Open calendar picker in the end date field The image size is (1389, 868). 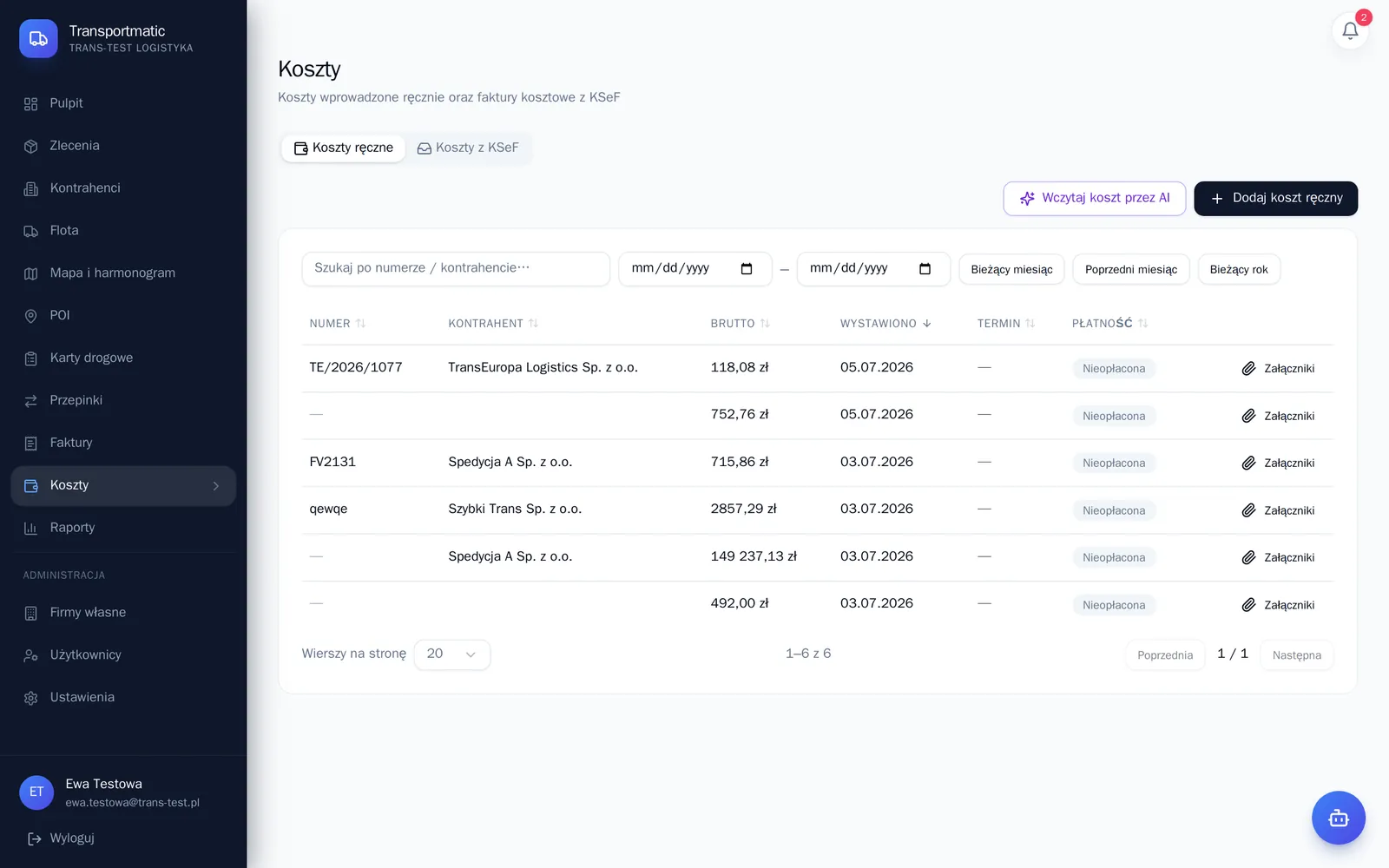click(x=925, y=268)
